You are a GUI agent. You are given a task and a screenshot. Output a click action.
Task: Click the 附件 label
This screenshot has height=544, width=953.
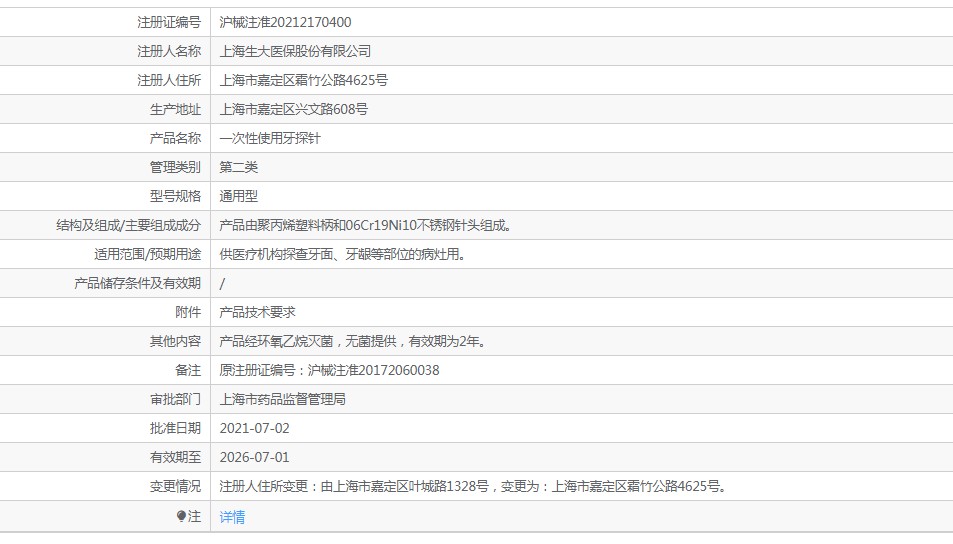(x=188, y=312)
